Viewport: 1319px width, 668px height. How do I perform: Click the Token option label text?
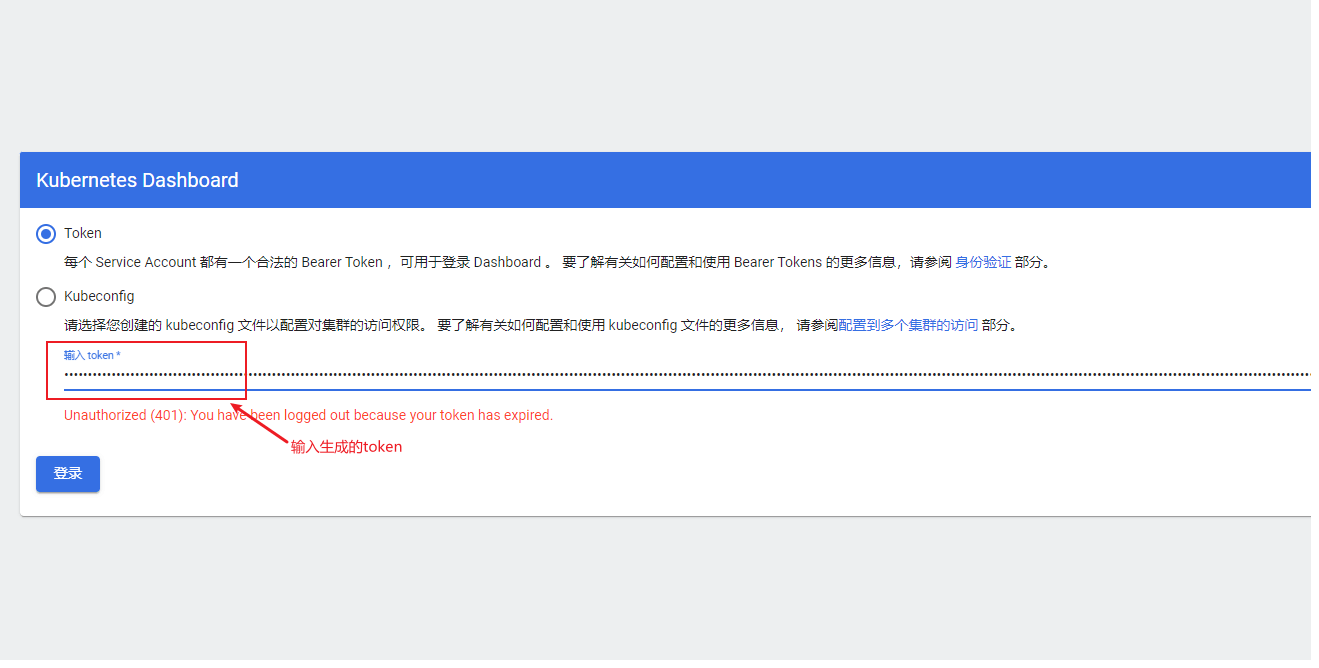pos(83,233)
